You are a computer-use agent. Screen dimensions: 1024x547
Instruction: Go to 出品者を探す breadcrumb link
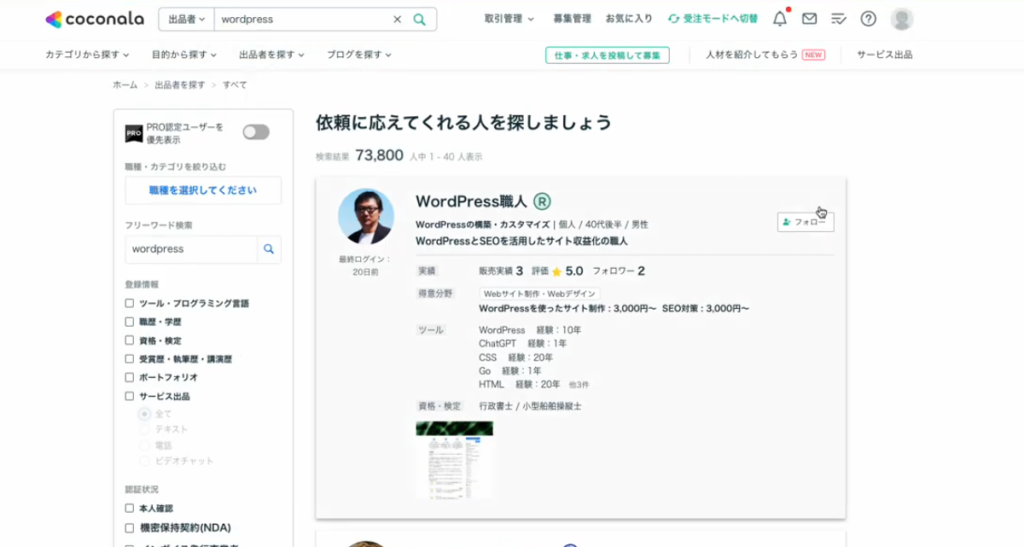(x=180, y=85)
